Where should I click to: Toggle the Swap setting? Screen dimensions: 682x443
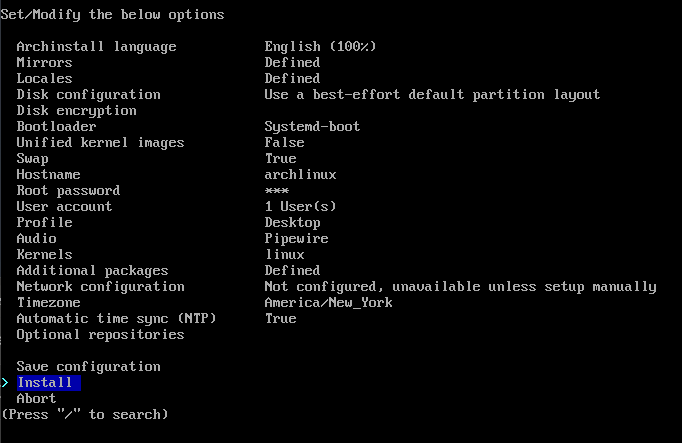pos(32,159)
